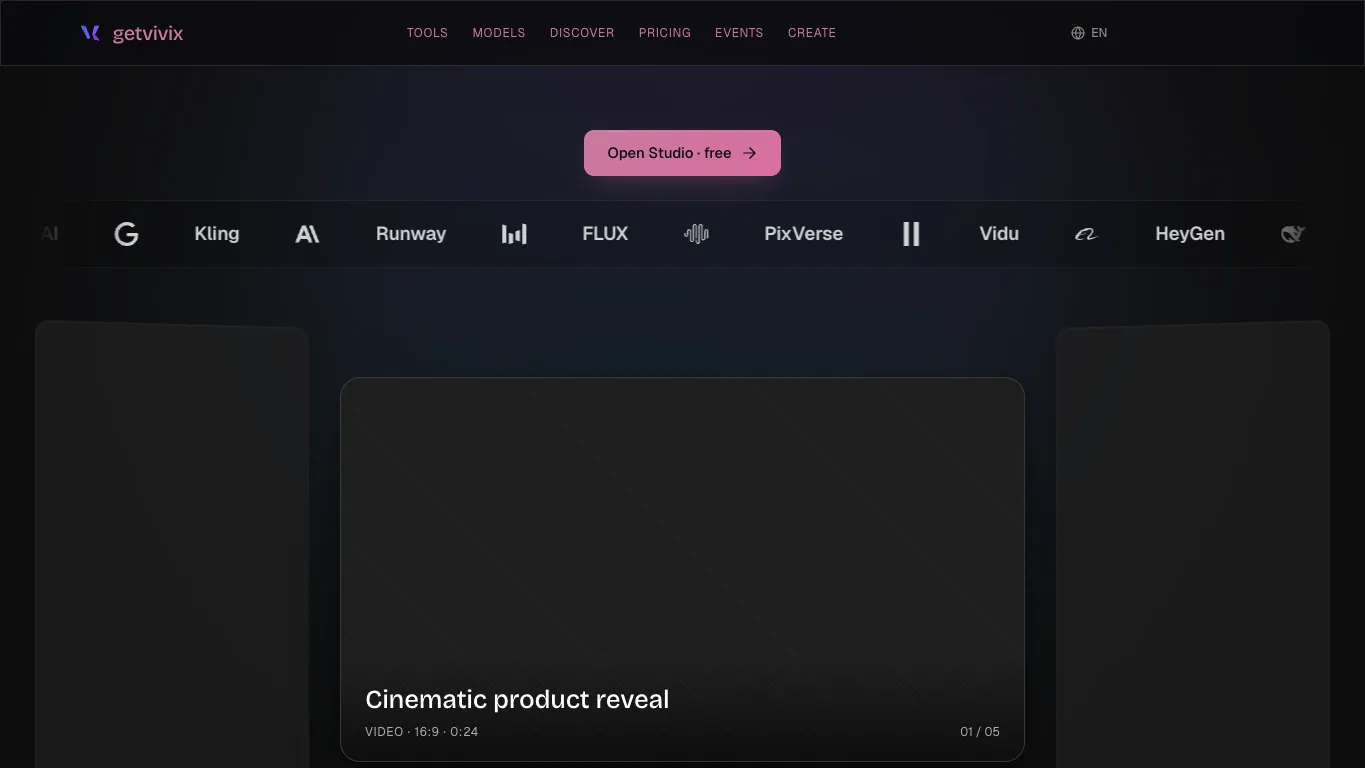Open the globe language selector
Viewport: 1365px width, 768px height.
click(1078, 33)
